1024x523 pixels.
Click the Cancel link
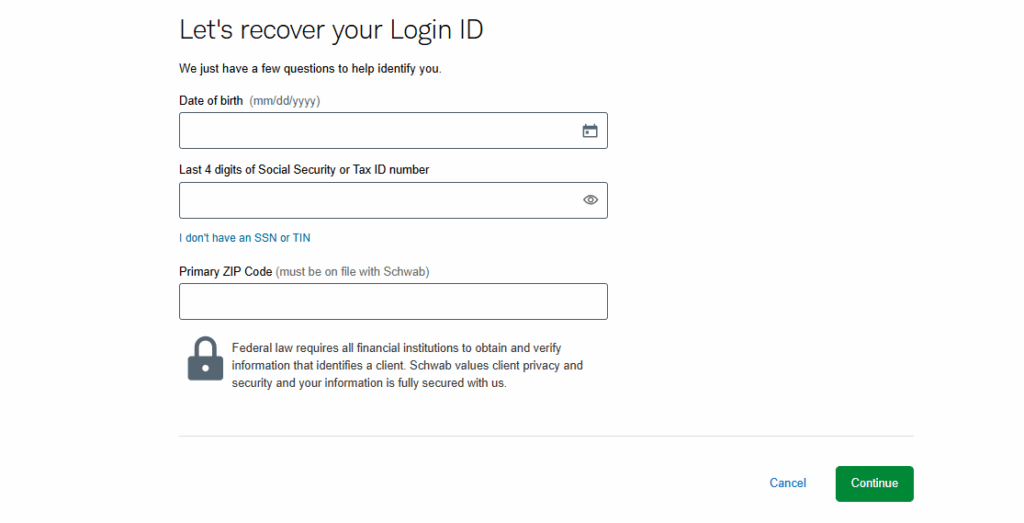(x=788, y=483)
